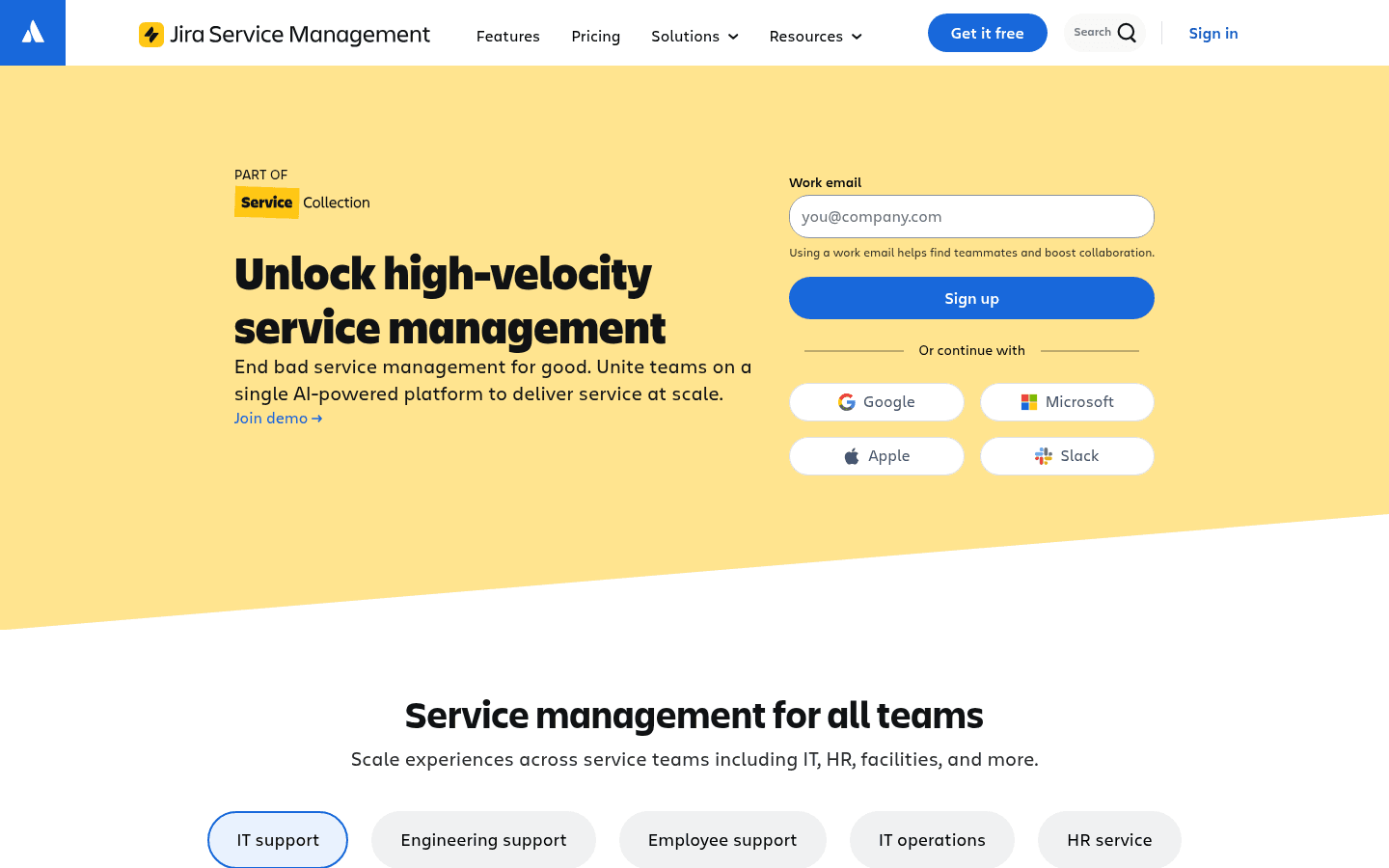Click the Jira Service Management title text
This screenshot has height=868, width=1389.
[x=300, y=35]
